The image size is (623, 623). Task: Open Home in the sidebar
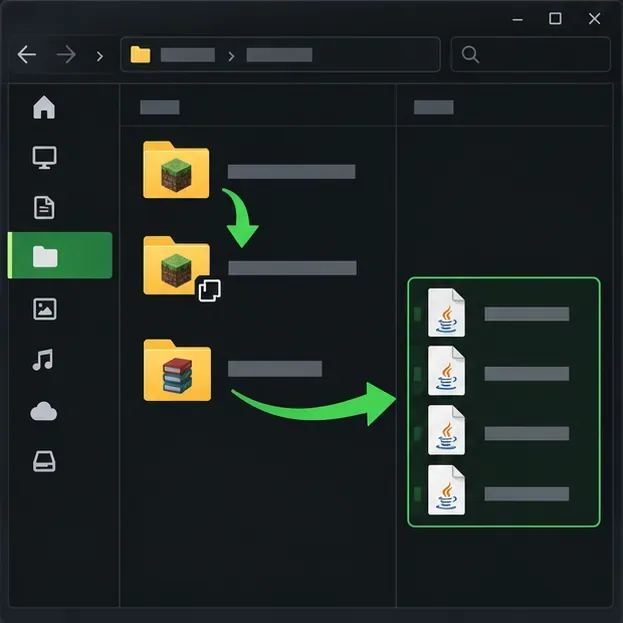tap(44, 107)
